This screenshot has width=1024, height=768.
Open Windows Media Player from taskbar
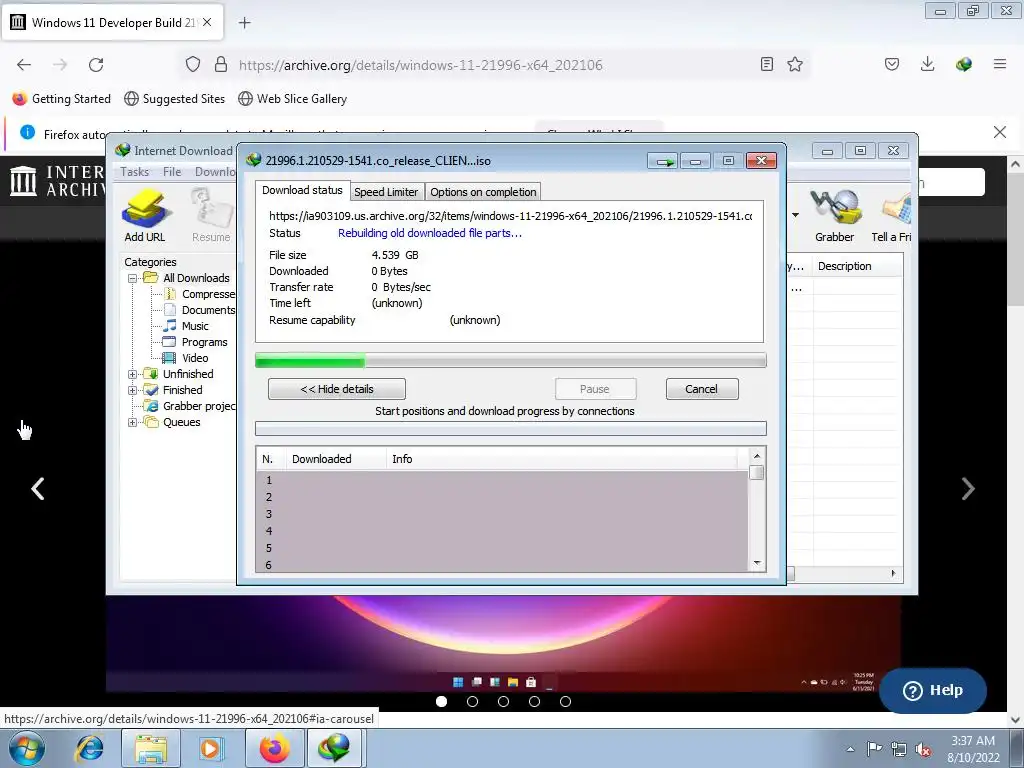[x=211, y=748]
